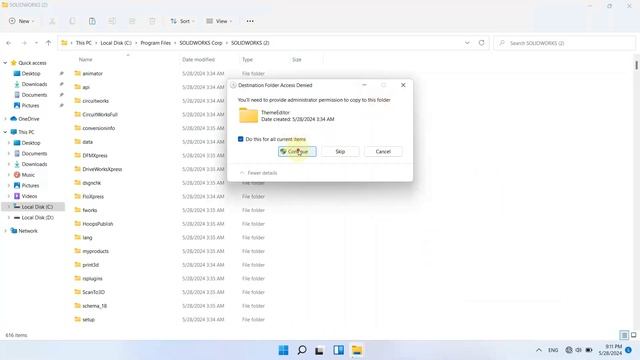Expand the Network tree node
Viewport: 640px width, 360px height.
coord(5,231)
